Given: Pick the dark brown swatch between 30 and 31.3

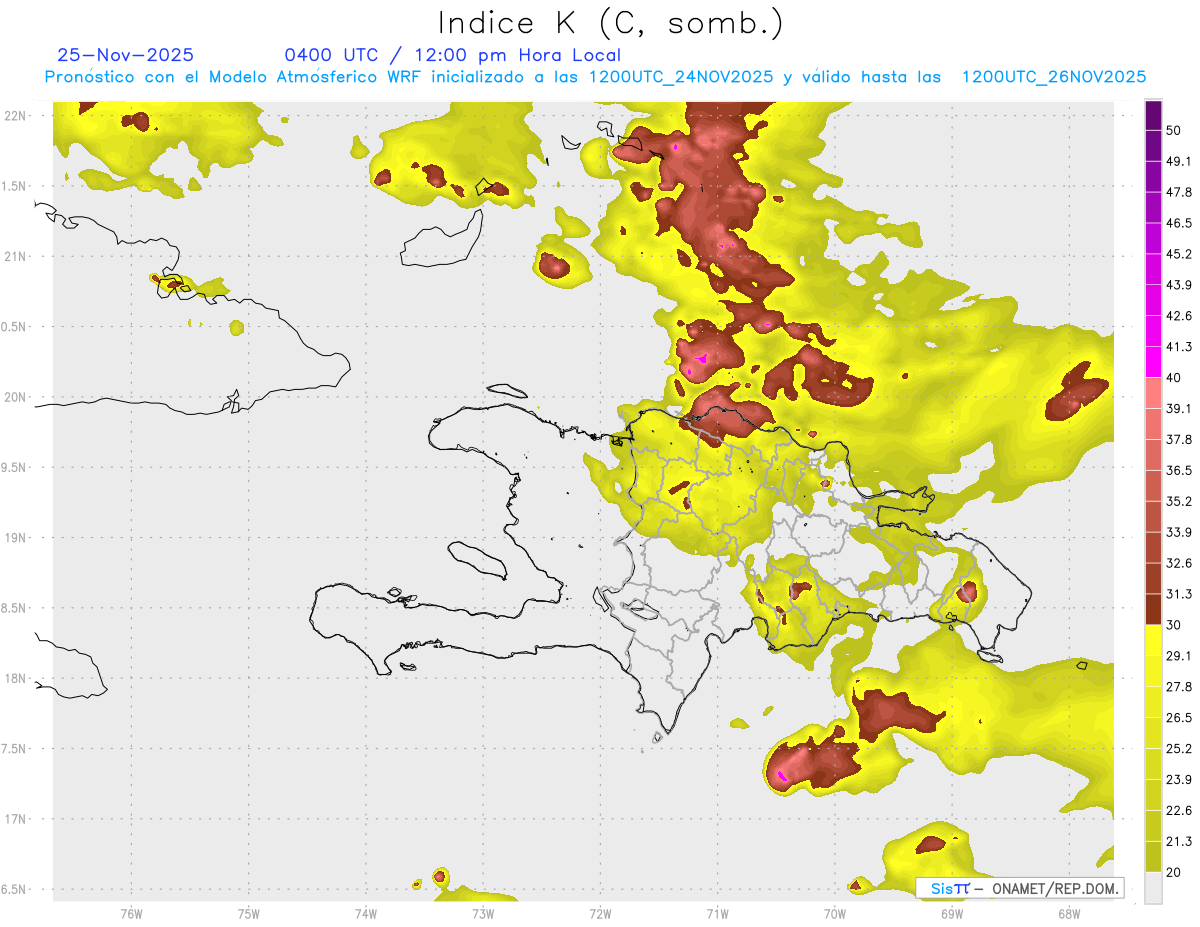Looking at the screenshot, I should (1153, 610).
